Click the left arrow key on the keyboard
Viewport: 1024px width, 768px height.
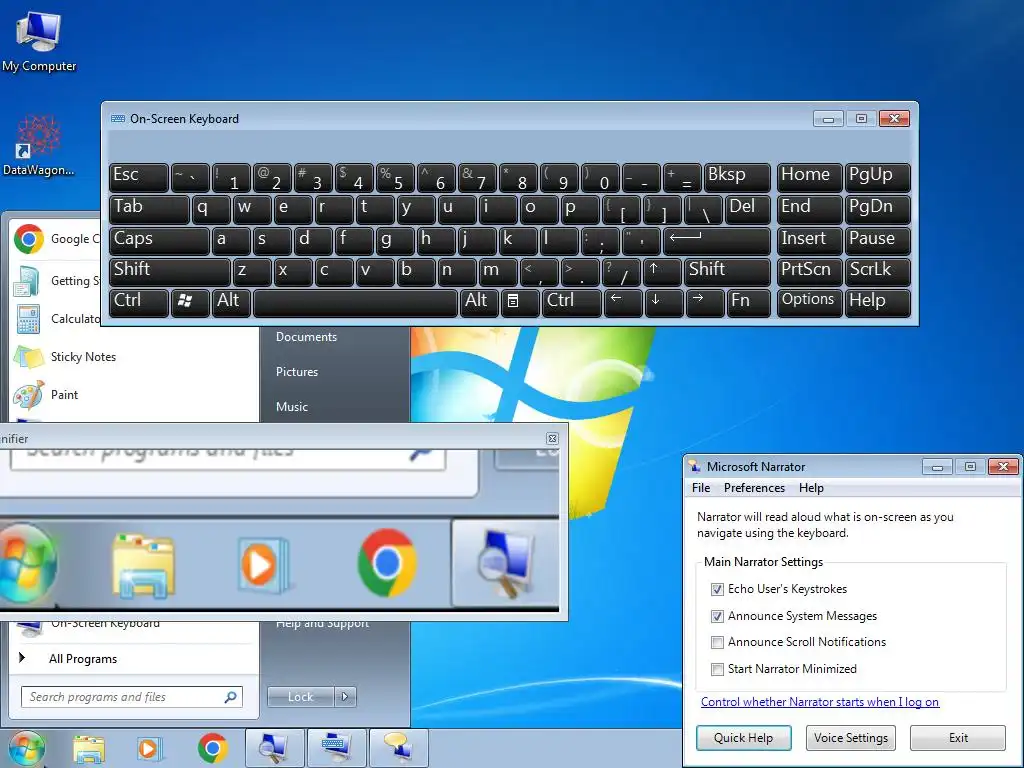pos(623,303)
